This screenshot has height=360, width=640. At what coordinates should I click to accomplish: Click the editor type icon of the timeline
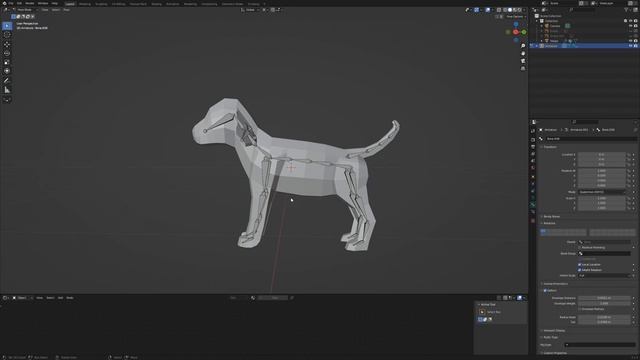[5, 298]
